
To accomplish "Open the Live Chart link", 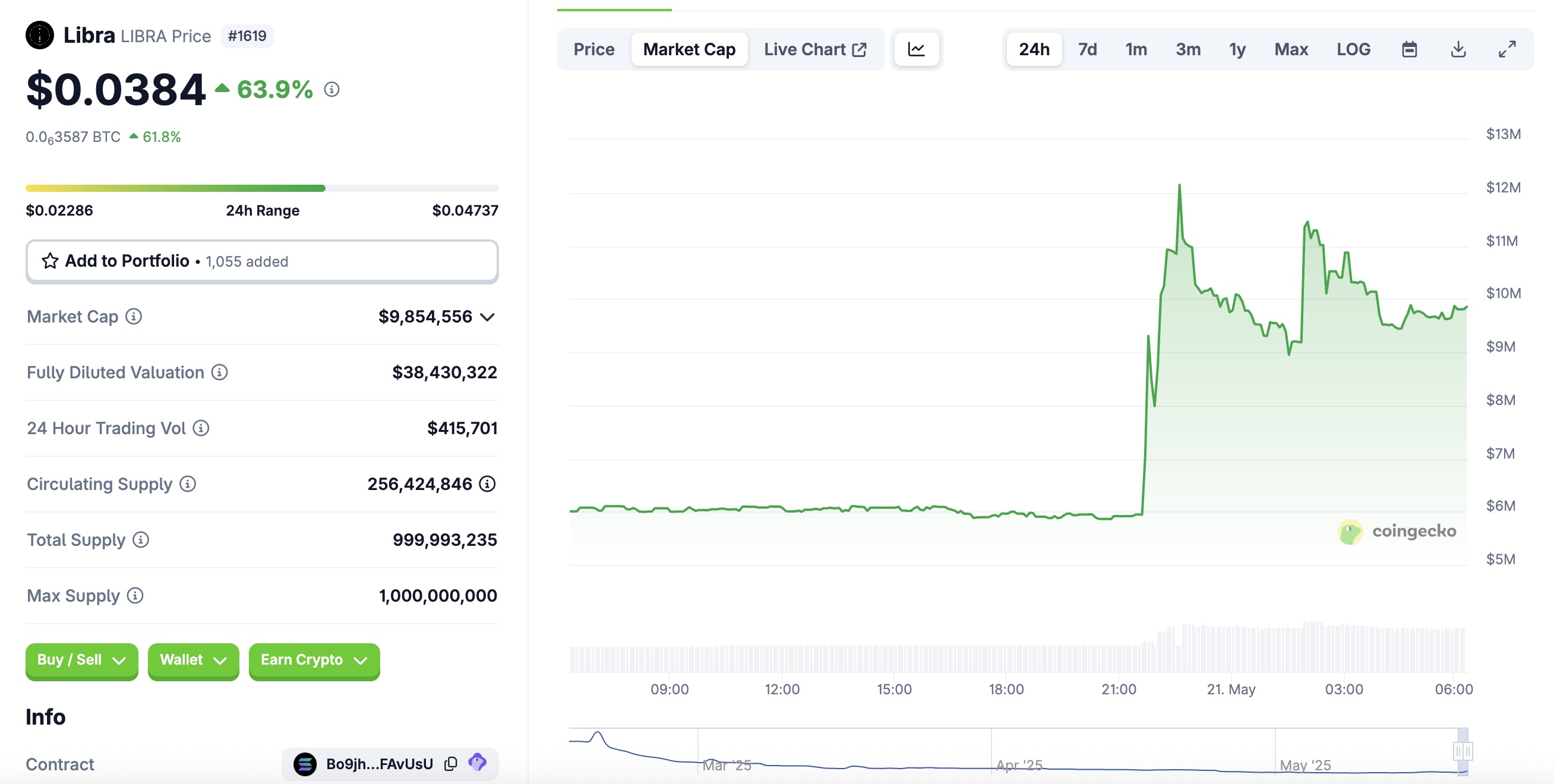I will tap(814, 49).
